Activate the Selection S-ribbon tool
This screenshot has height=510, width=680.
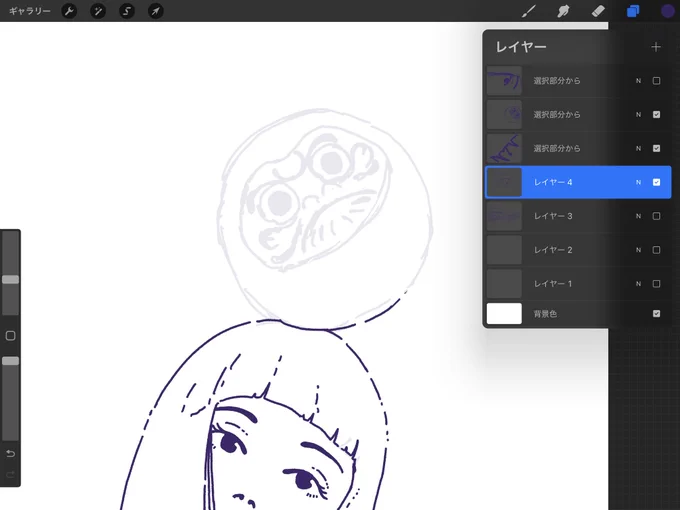click(x=127, y=11)
